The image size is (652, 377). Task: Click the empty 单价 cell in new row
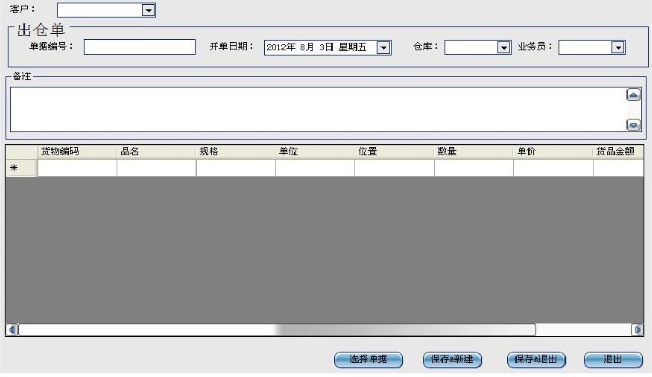coord(553,168)
